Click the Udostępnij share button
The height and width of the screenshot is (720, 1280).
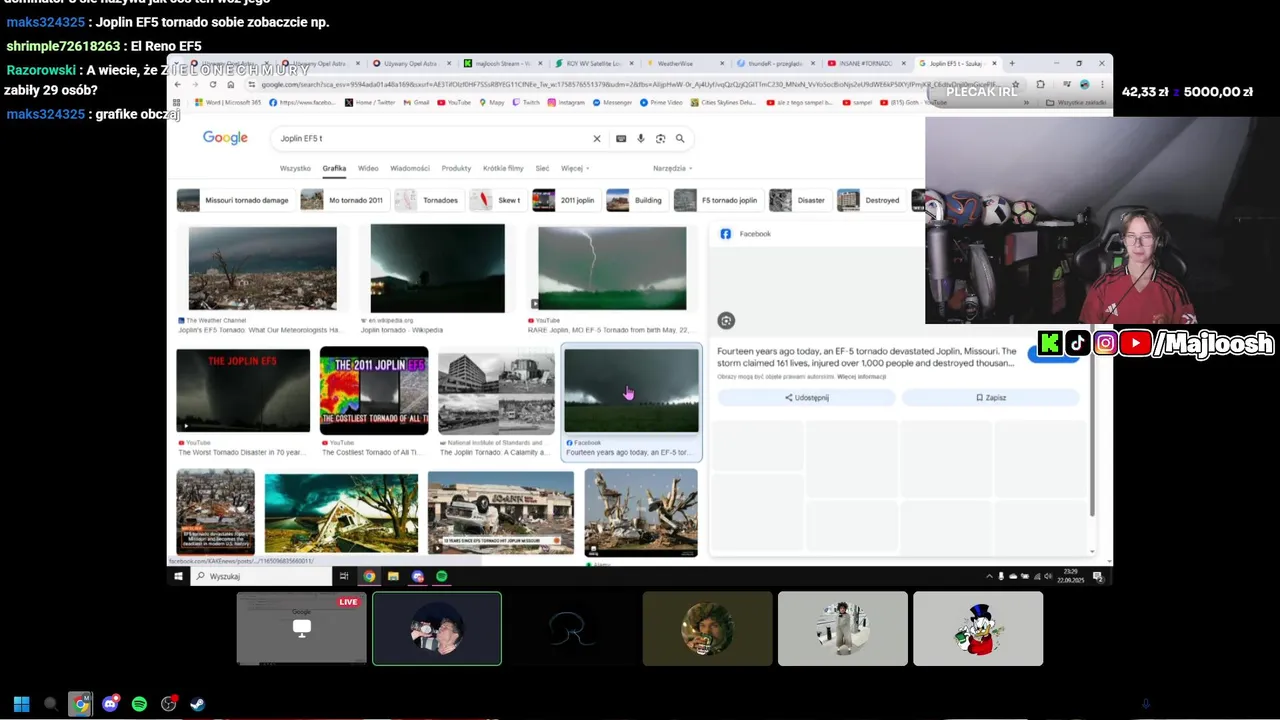[x=806, y=398]
